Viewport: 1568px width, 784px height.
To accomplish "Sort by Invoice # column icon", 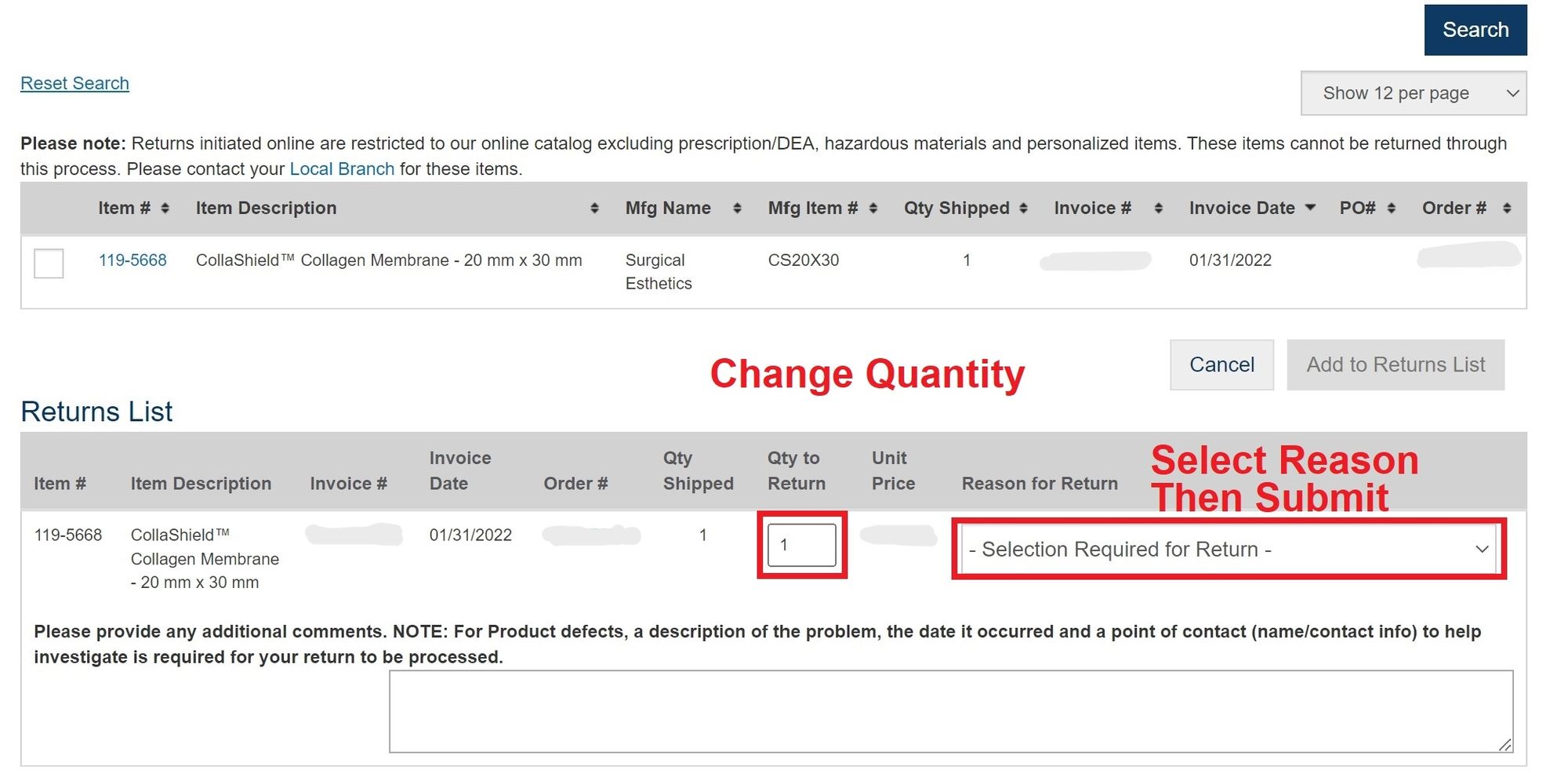I will pyautogui.click(x=1158, y=208).
